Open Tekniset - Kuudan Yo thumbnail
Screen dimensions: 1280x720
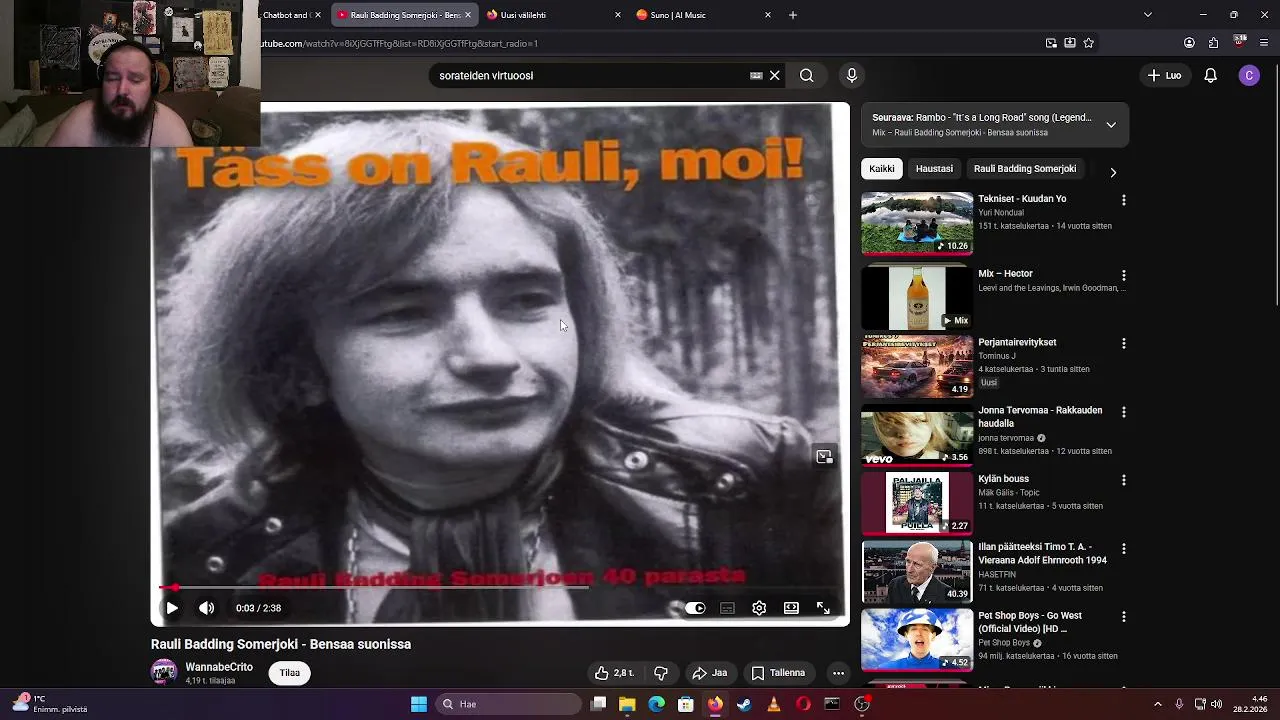coord(917,223)
